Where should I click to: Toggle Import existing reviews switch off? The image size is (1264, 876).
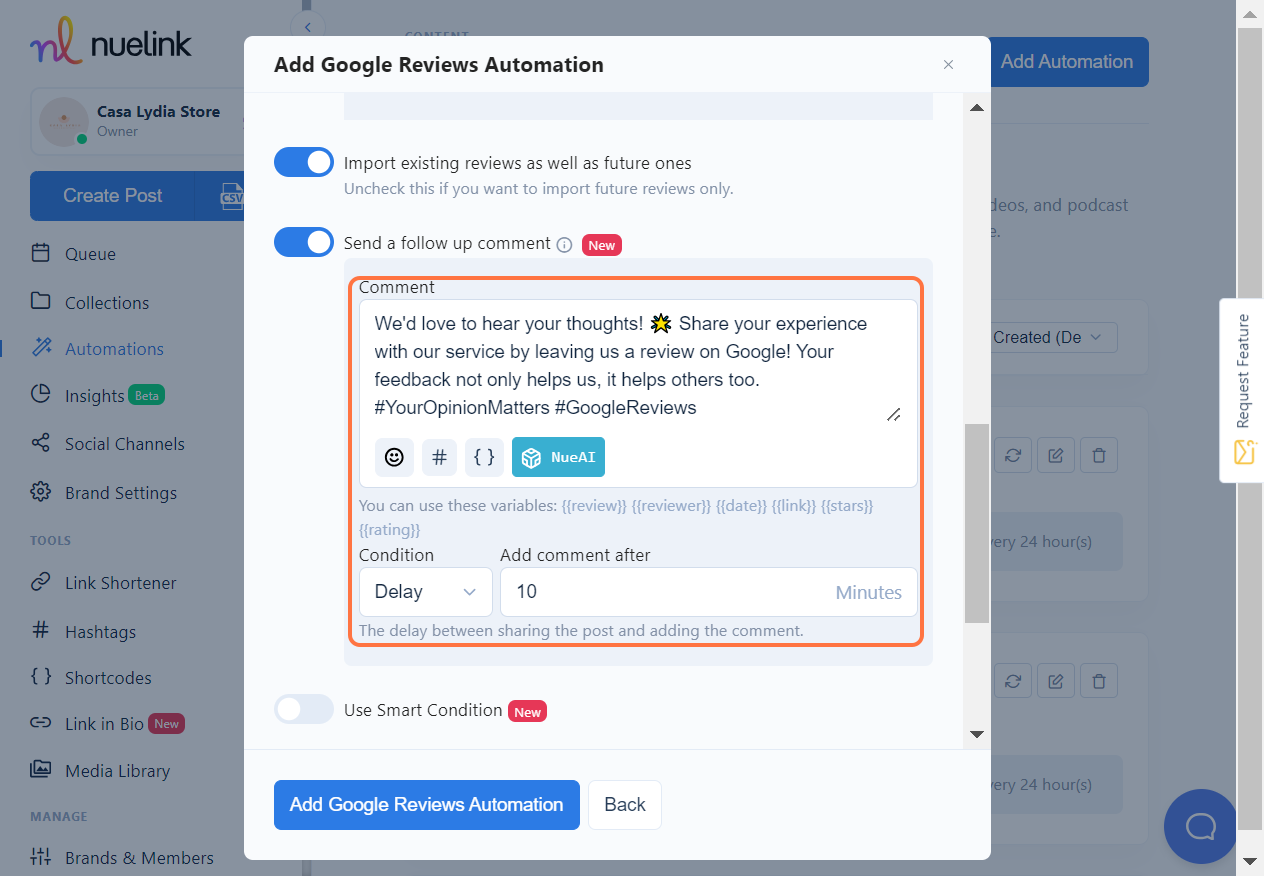[x=304, y=162]
